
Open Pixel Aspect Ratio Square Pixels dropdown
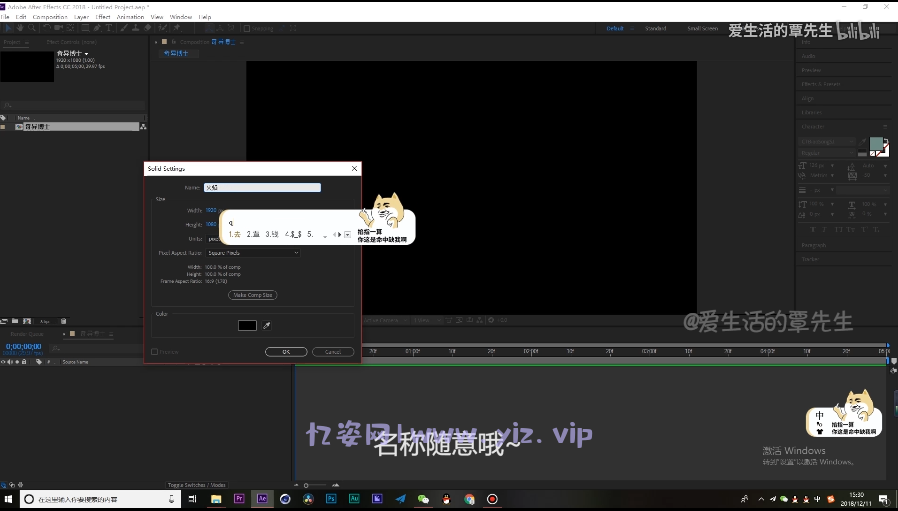(253, 253)
